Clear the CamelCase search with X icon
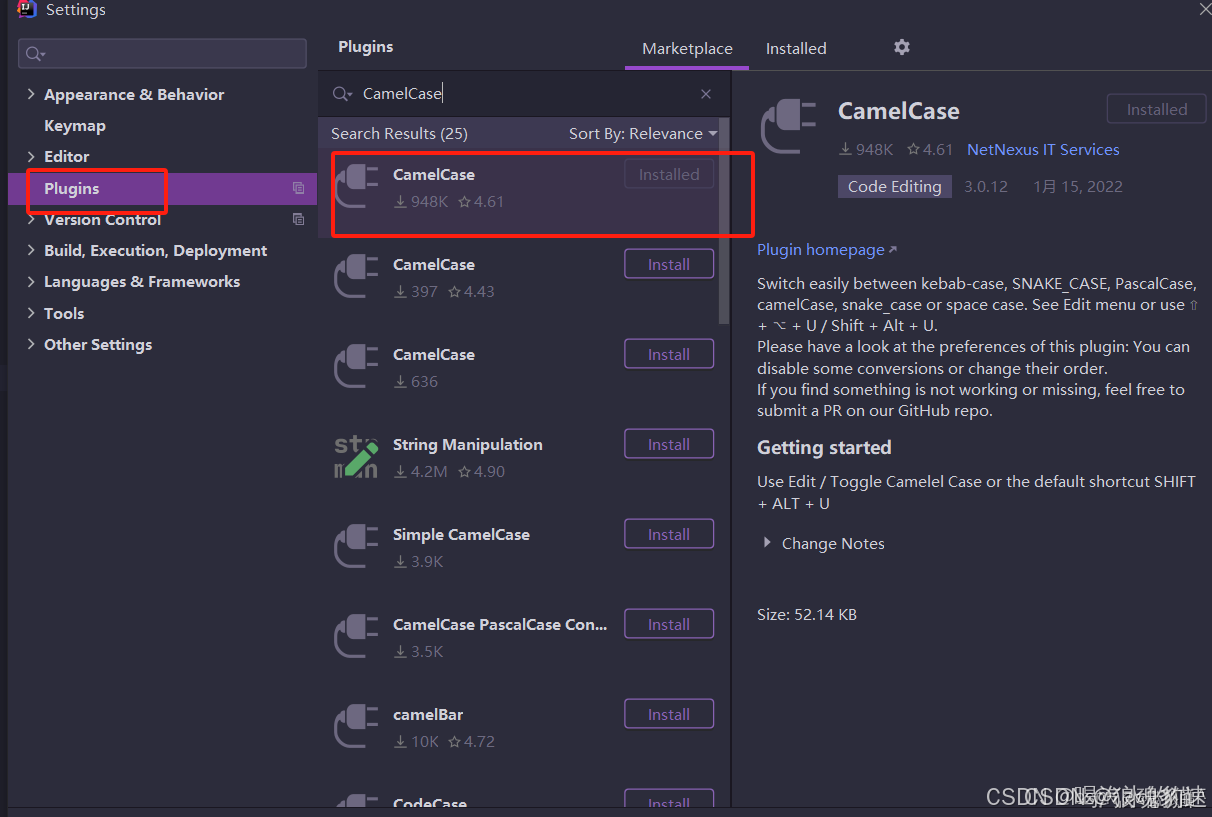The width and height of the screenshot is (1212, 817). (x=706, y=94)
